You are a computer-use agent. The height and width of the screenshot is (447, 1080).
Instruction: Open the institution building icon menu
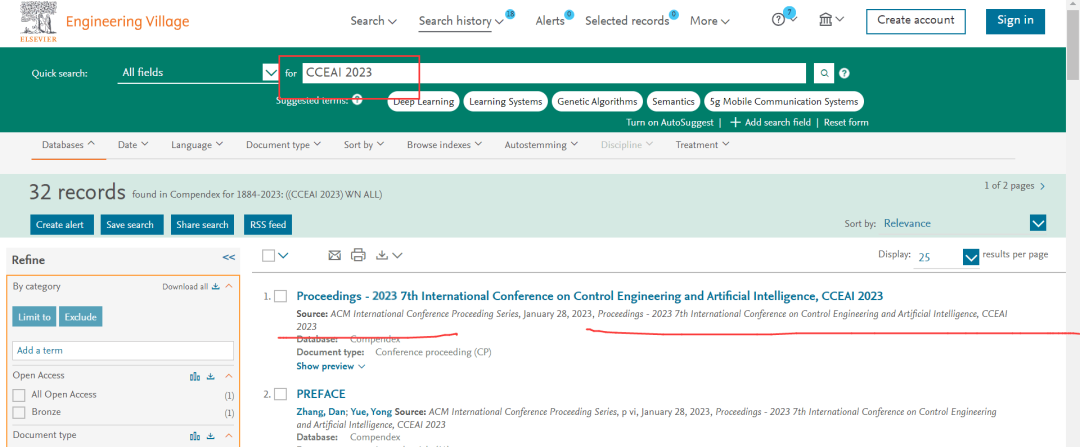[x=831, y=20]
